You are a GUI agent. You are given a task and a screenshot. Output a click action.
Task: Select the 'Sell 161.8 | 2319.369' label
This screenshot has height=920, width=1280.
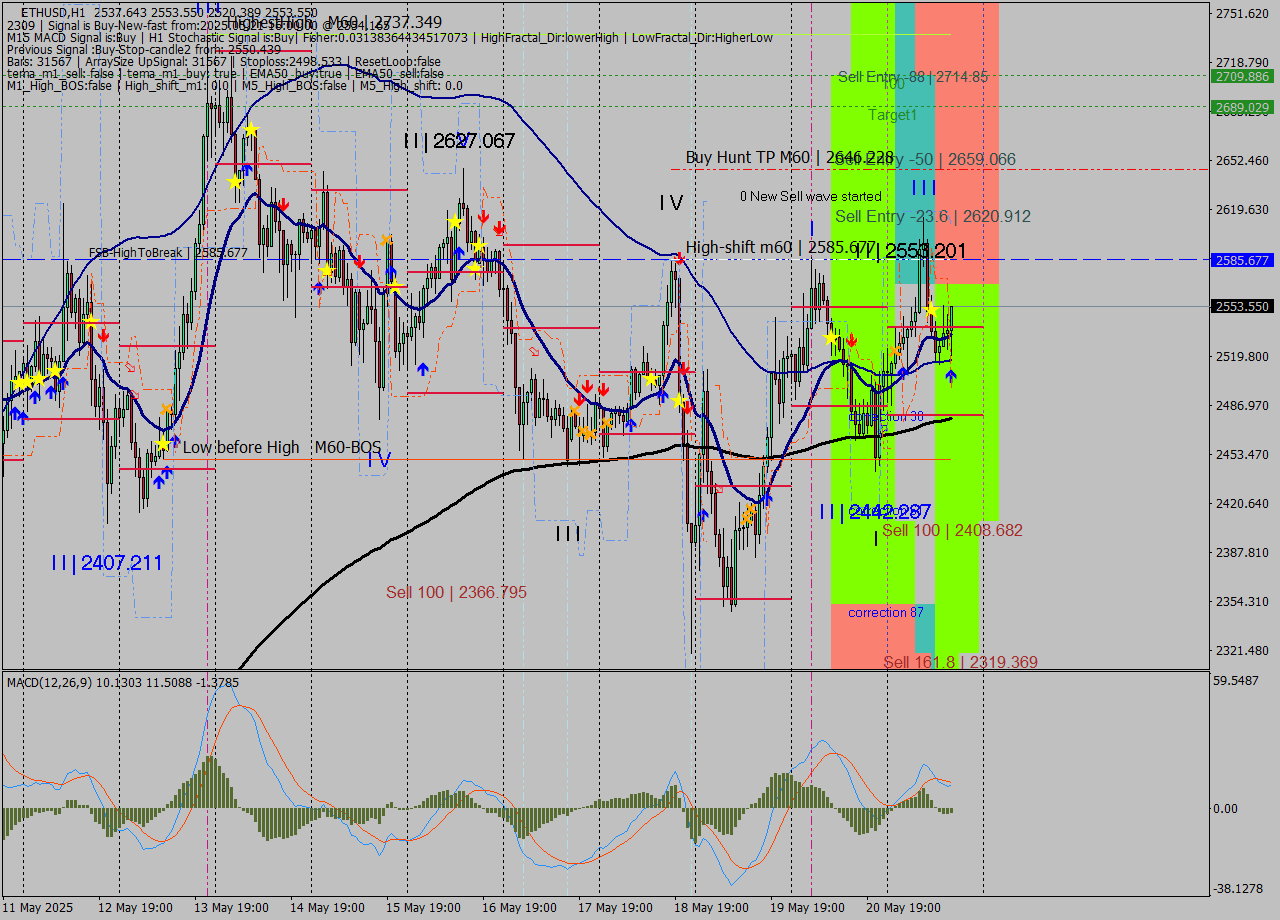click(x=959, y=662)
